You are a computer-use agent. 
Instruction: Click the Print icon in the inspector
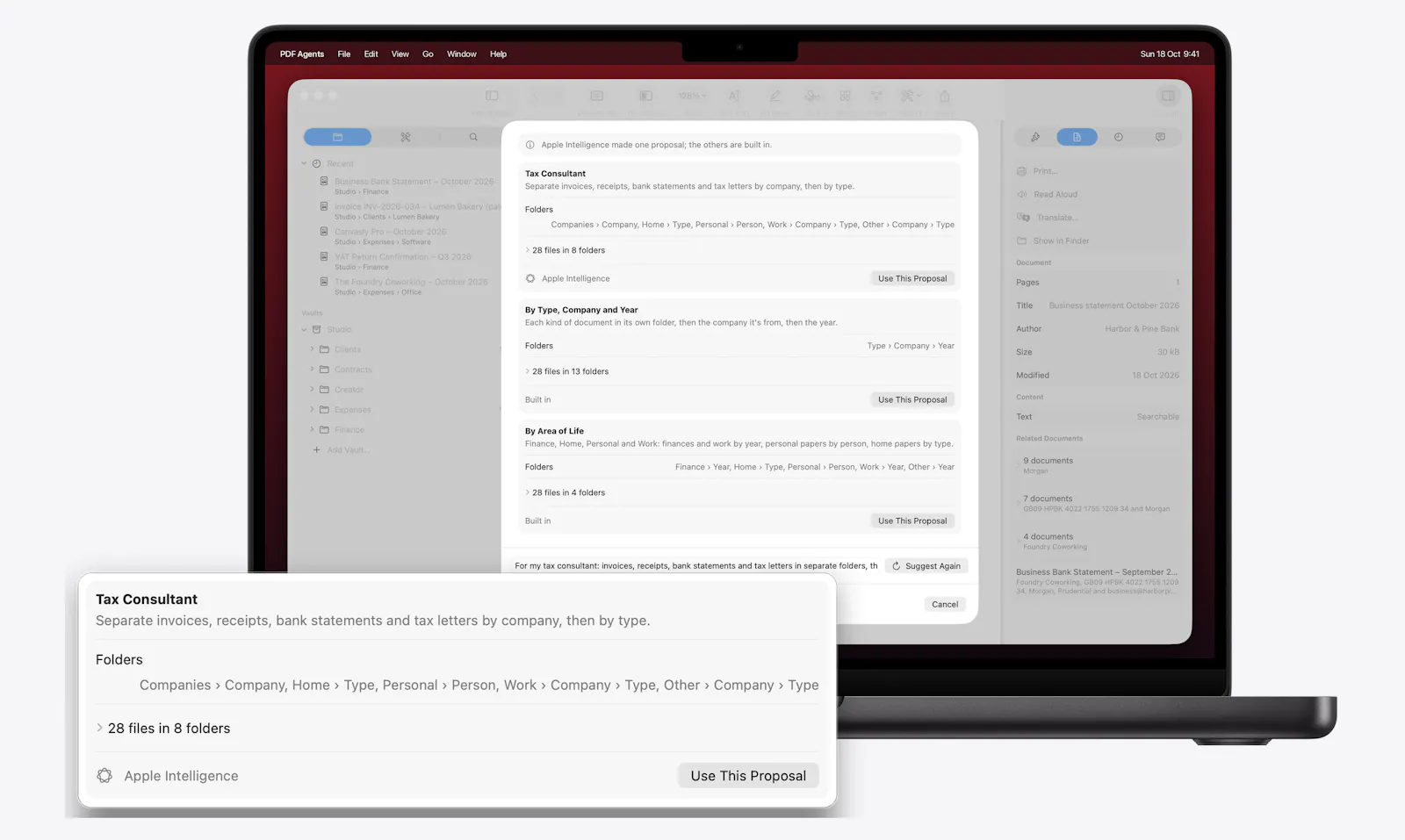click(x=1021, y=171)
